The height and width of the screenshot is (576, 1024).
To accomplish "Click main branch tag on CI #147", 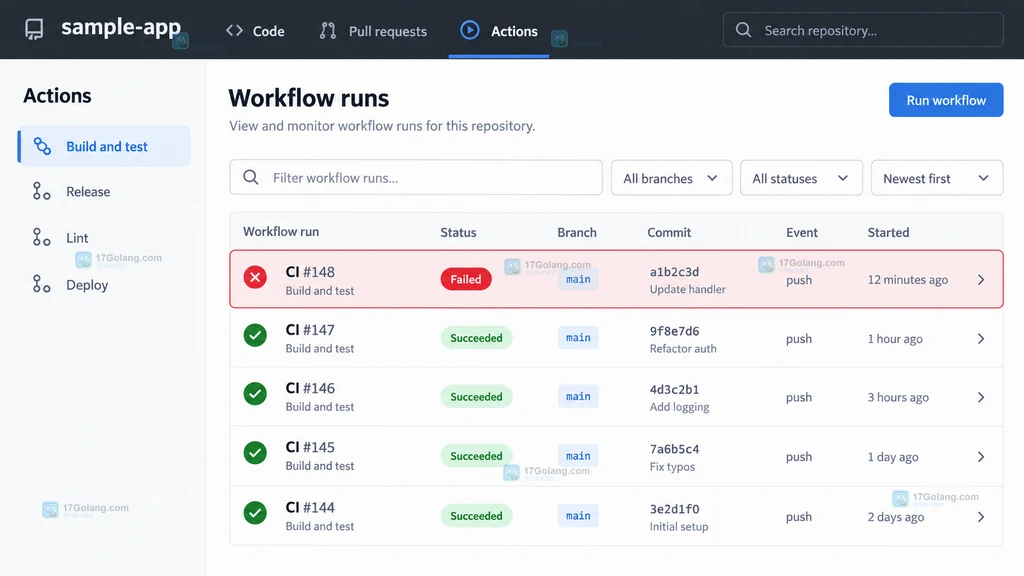I will 578,338.
